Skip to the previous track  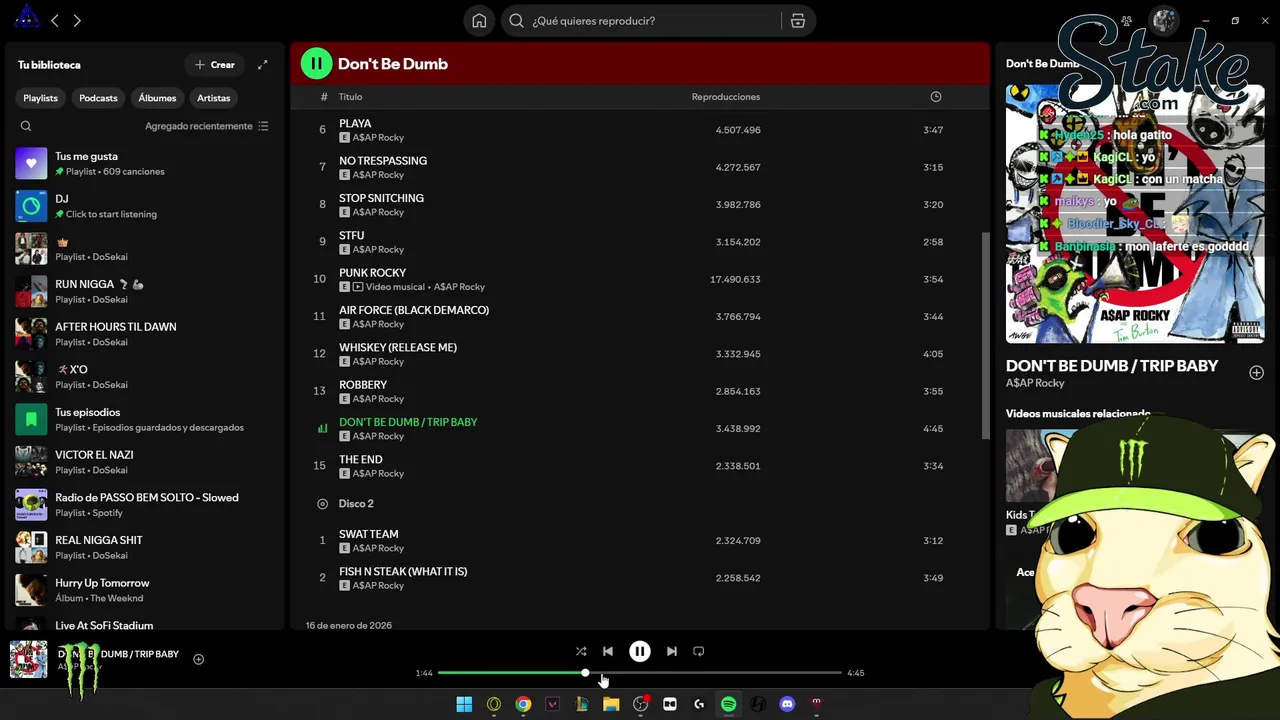[x=607, y=651]
